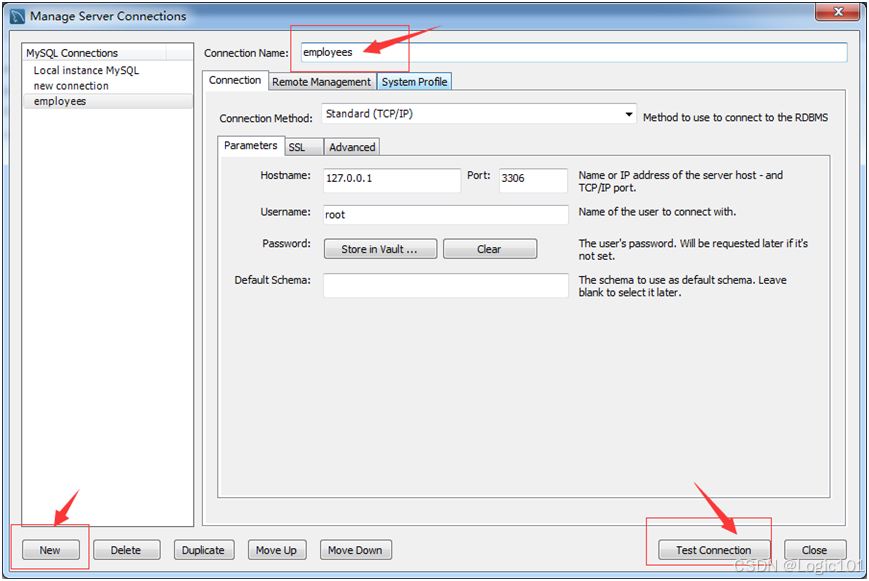Click the 'Name of the user to connect with.' text

point(657,212)
